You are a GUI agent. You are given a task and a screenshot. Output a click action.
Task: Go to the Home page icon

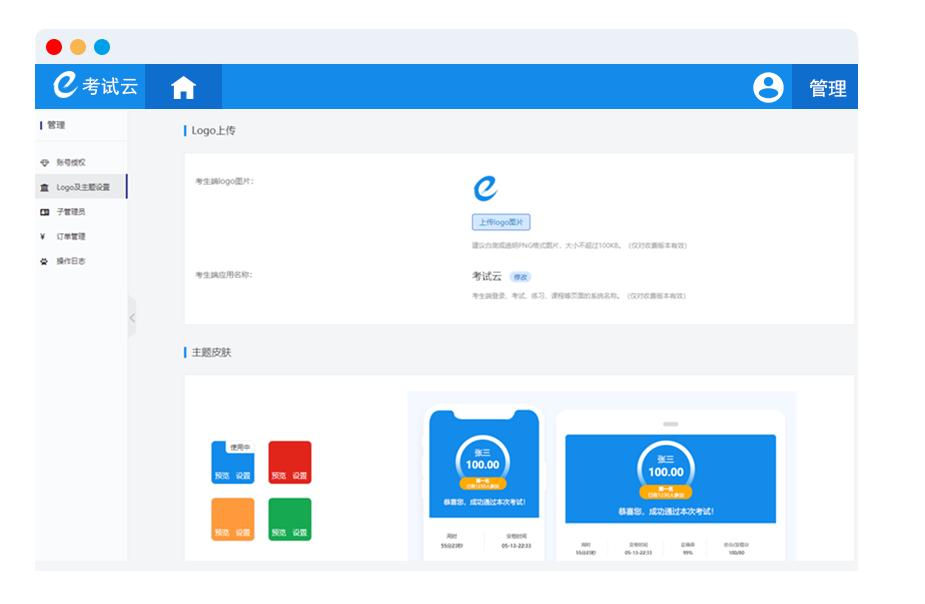(x=183, y=88)
